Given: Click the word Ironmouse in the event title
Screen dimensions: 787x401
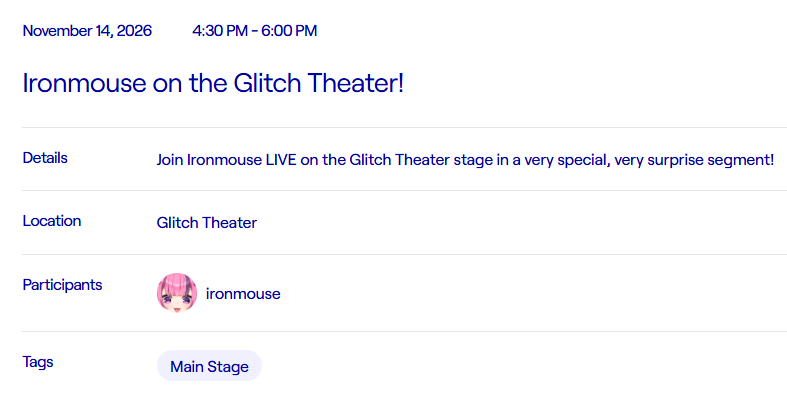Looking at the screenshot, I should tap(84, 83).
